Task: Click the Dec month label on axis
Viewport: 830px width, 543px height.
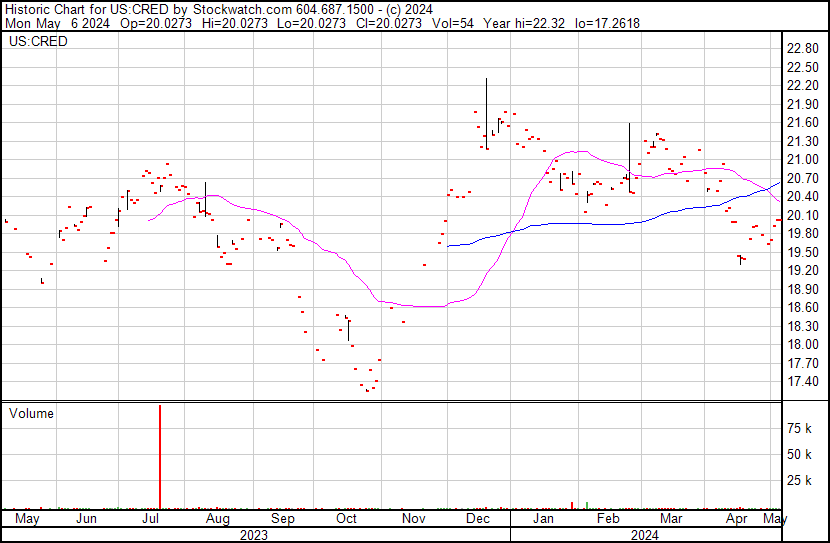Action: click(x=476, y=519)
